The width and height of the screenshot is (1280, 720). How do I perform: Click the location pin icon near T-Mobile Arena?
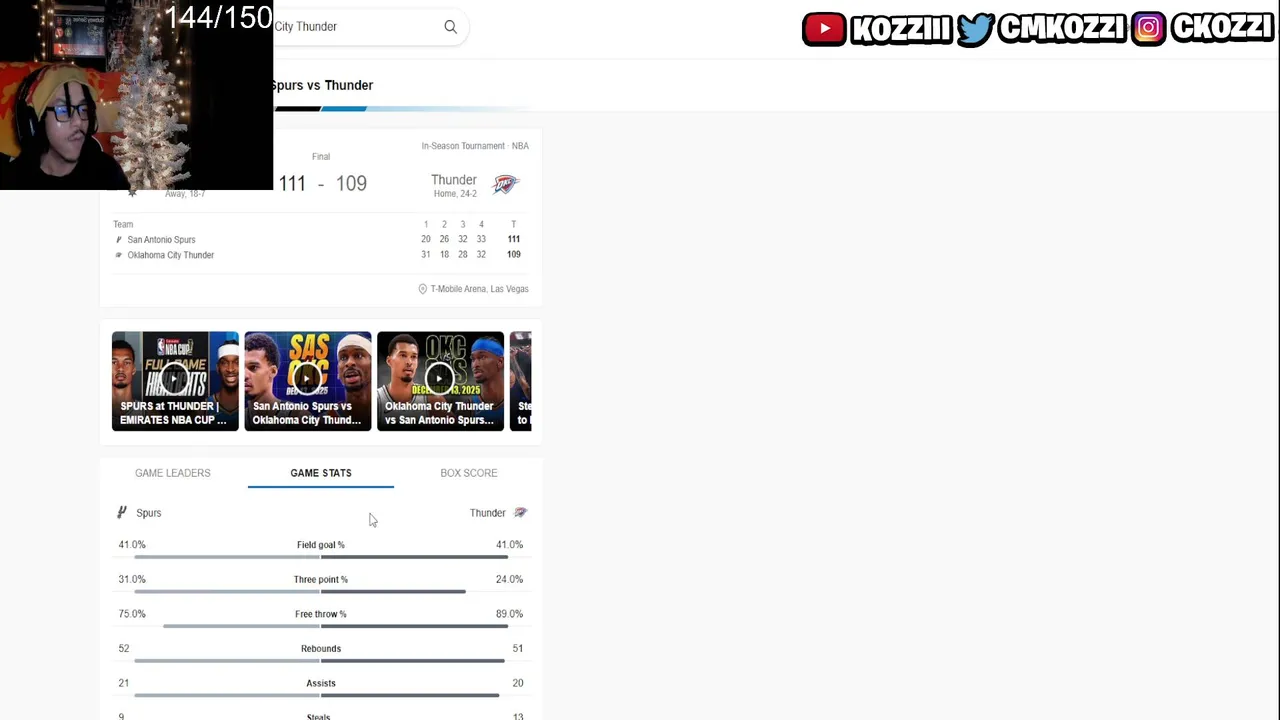pyautogui.click(x=422, y=289)
